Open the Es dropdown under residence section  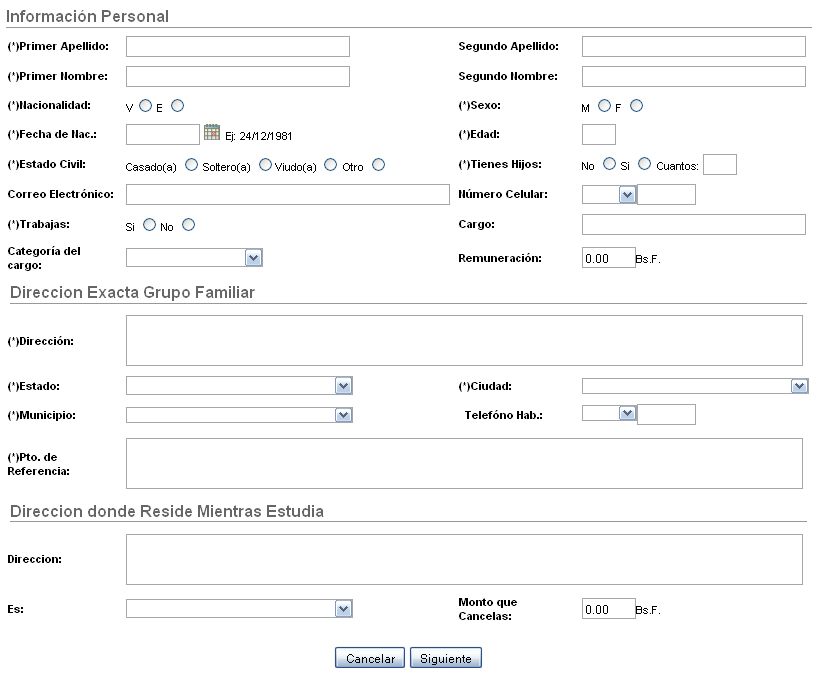point(343,608)
